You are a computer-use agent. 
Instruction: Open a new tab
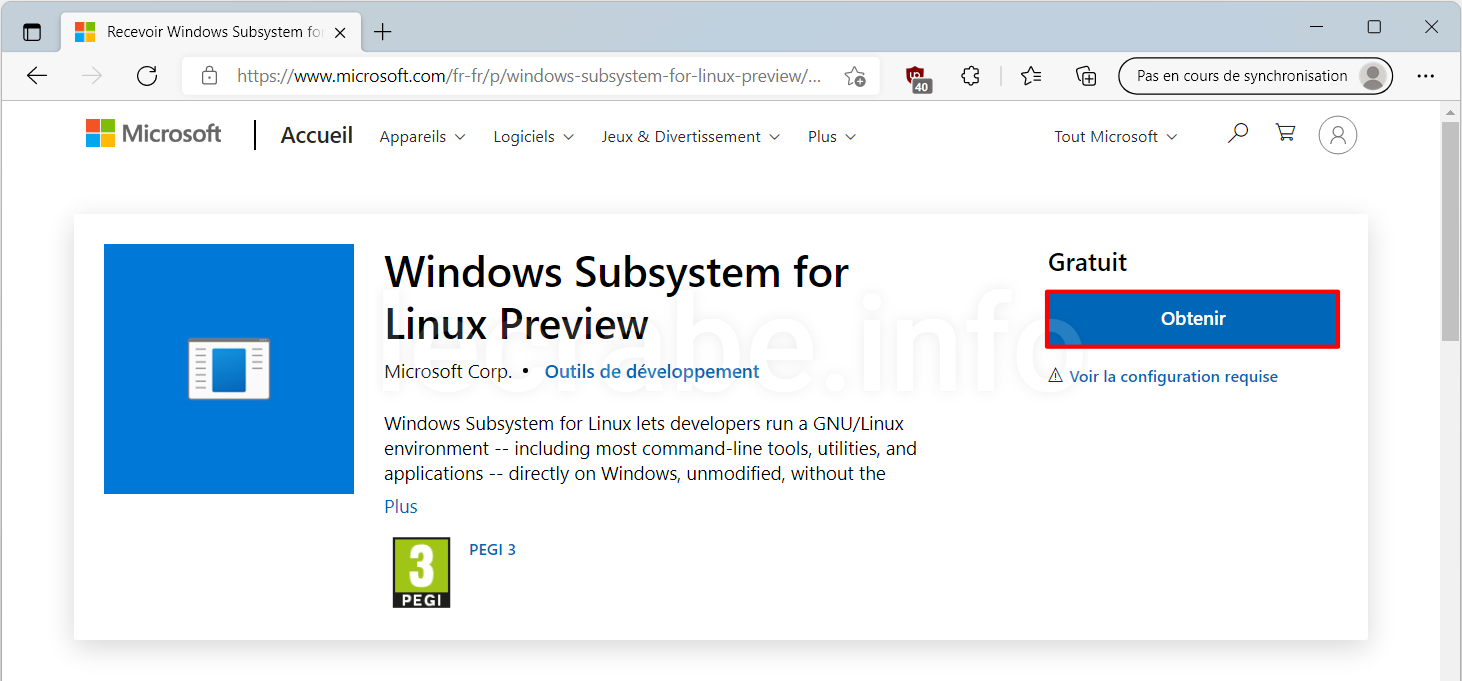[x=382, y=32]
